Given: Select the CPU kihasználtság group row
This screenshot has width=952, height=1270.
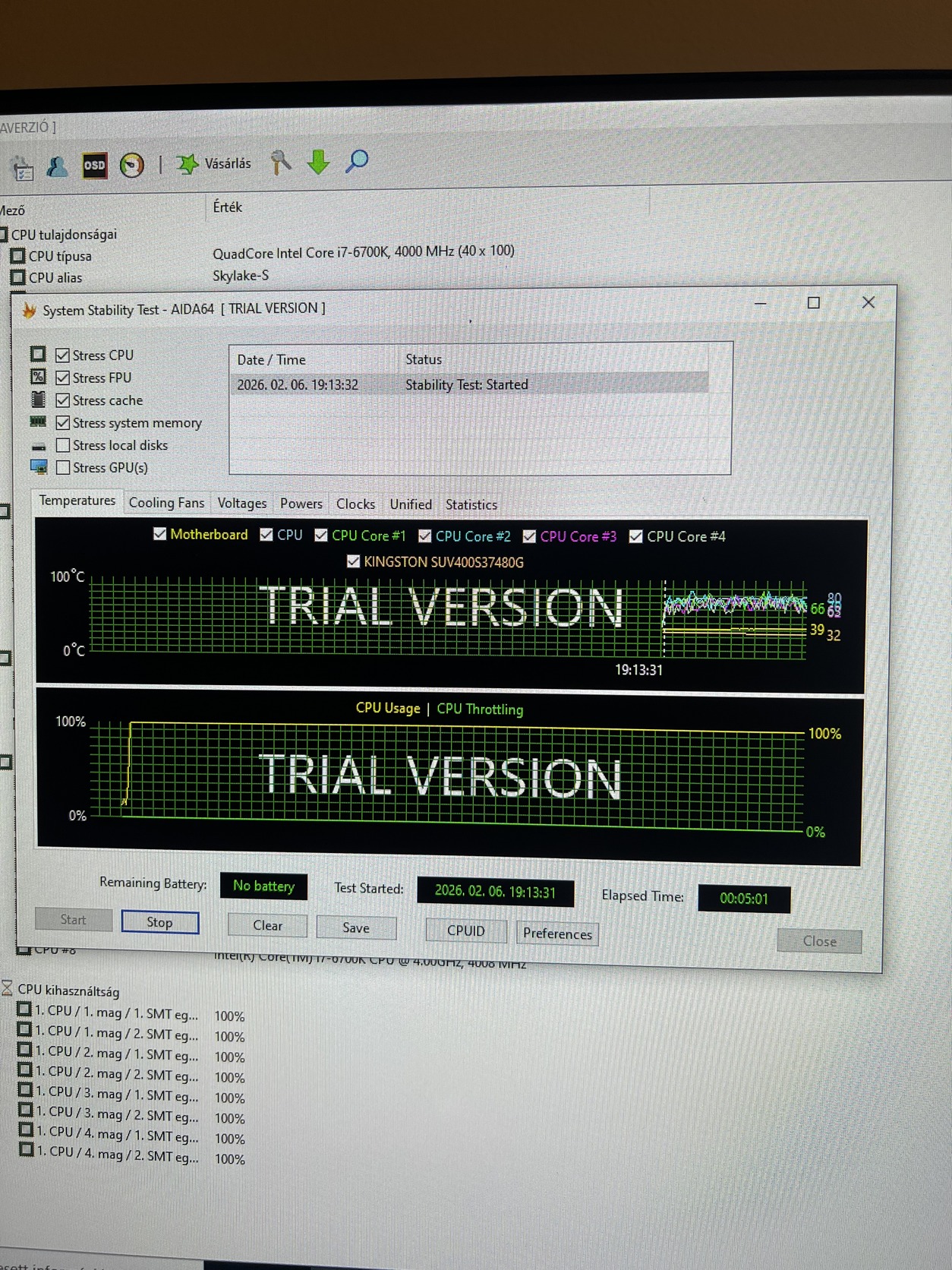Looking at the screenshot, I should 61,990.
